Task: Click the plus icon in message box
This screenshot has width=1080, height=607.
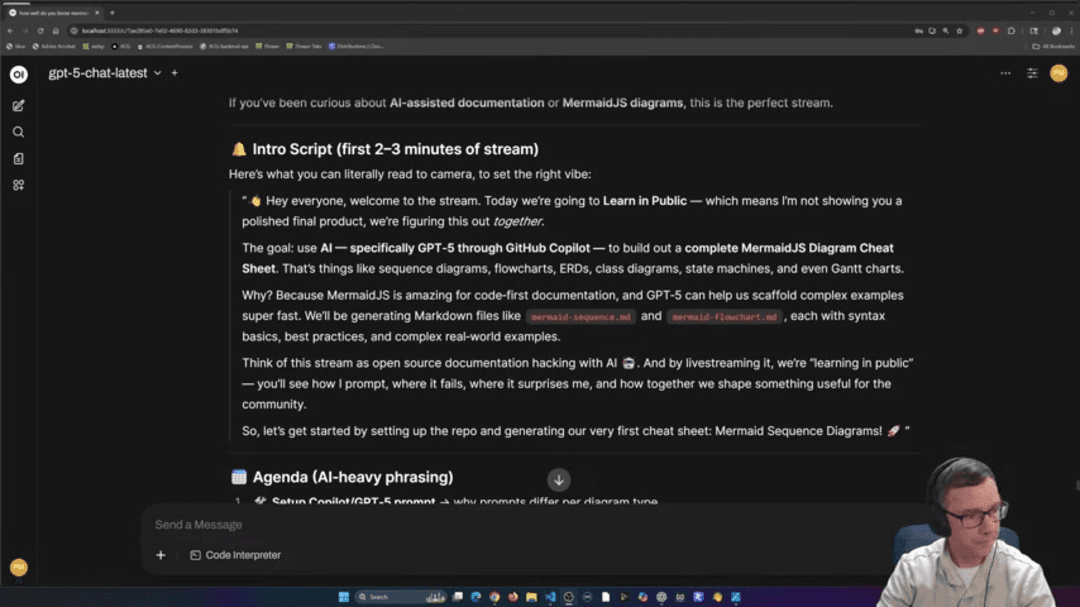Action: pyautogui.click(x=160, y=555)
